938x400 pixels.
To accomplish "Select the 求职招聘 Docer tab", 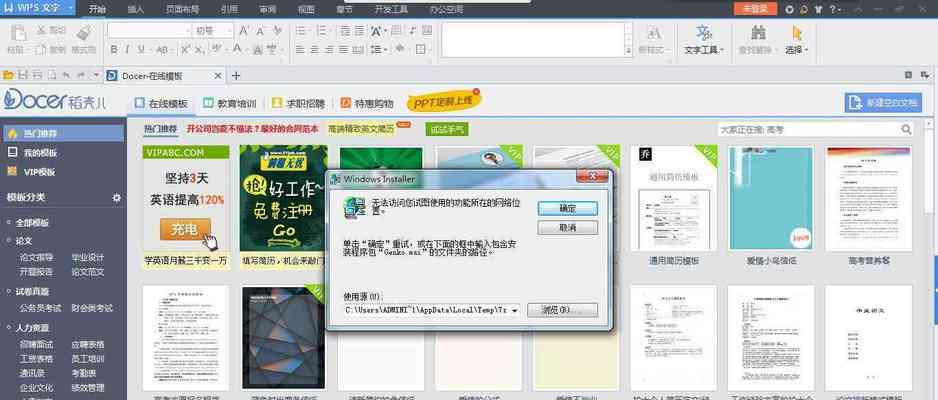I will [298, 103].
